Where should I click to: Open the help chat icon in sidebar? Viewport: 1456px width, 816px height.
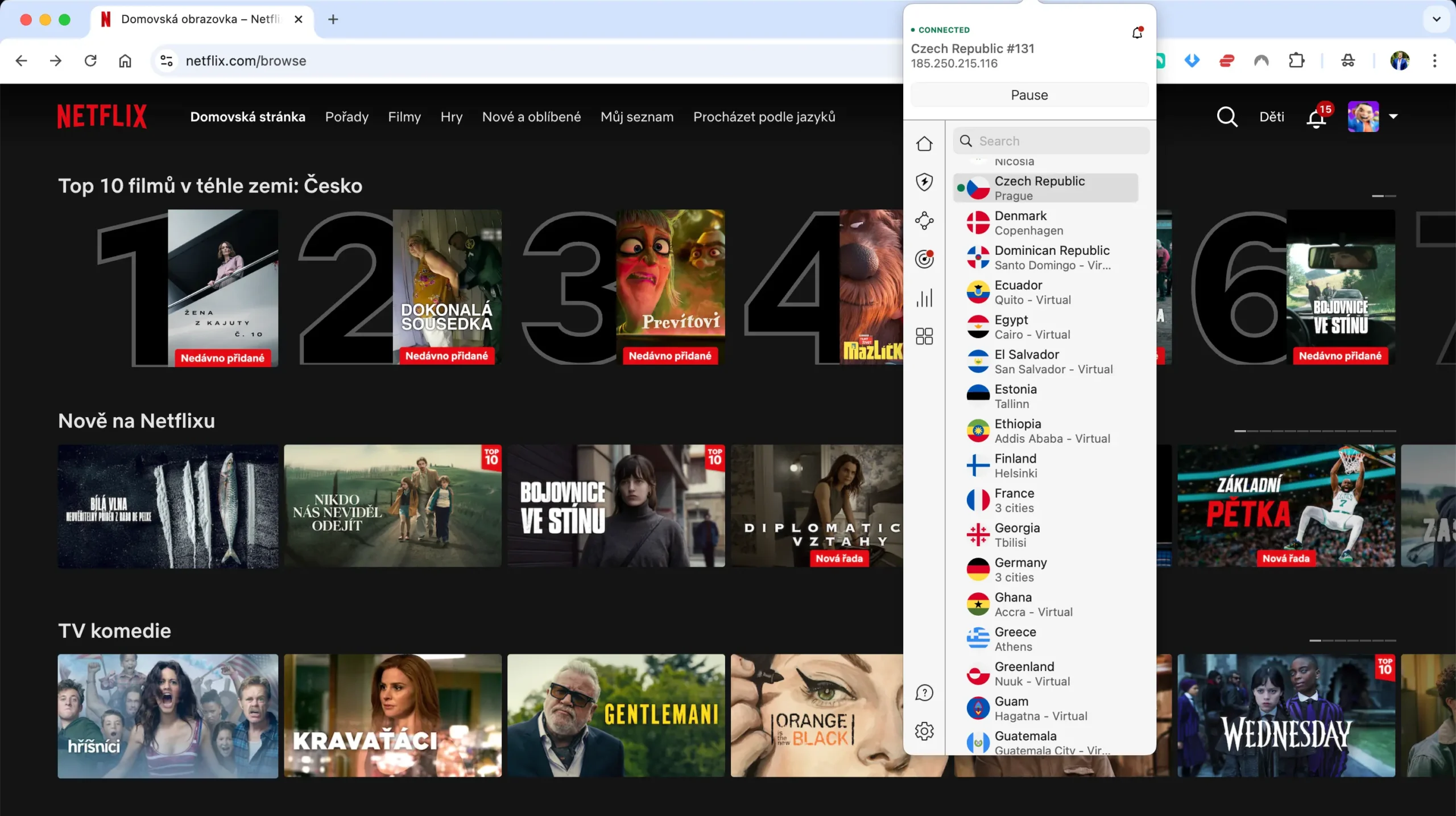click(924, 693)
